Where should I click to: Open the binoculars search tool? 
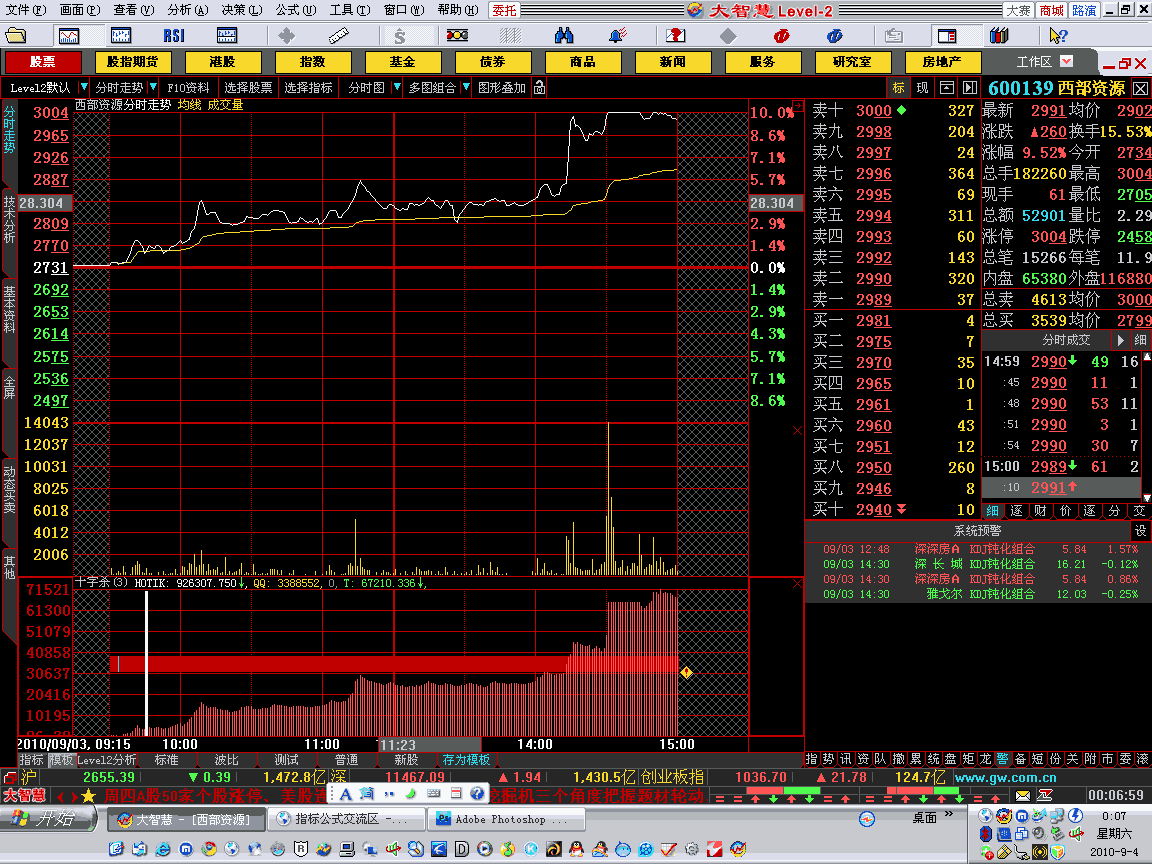coord(564,35)
